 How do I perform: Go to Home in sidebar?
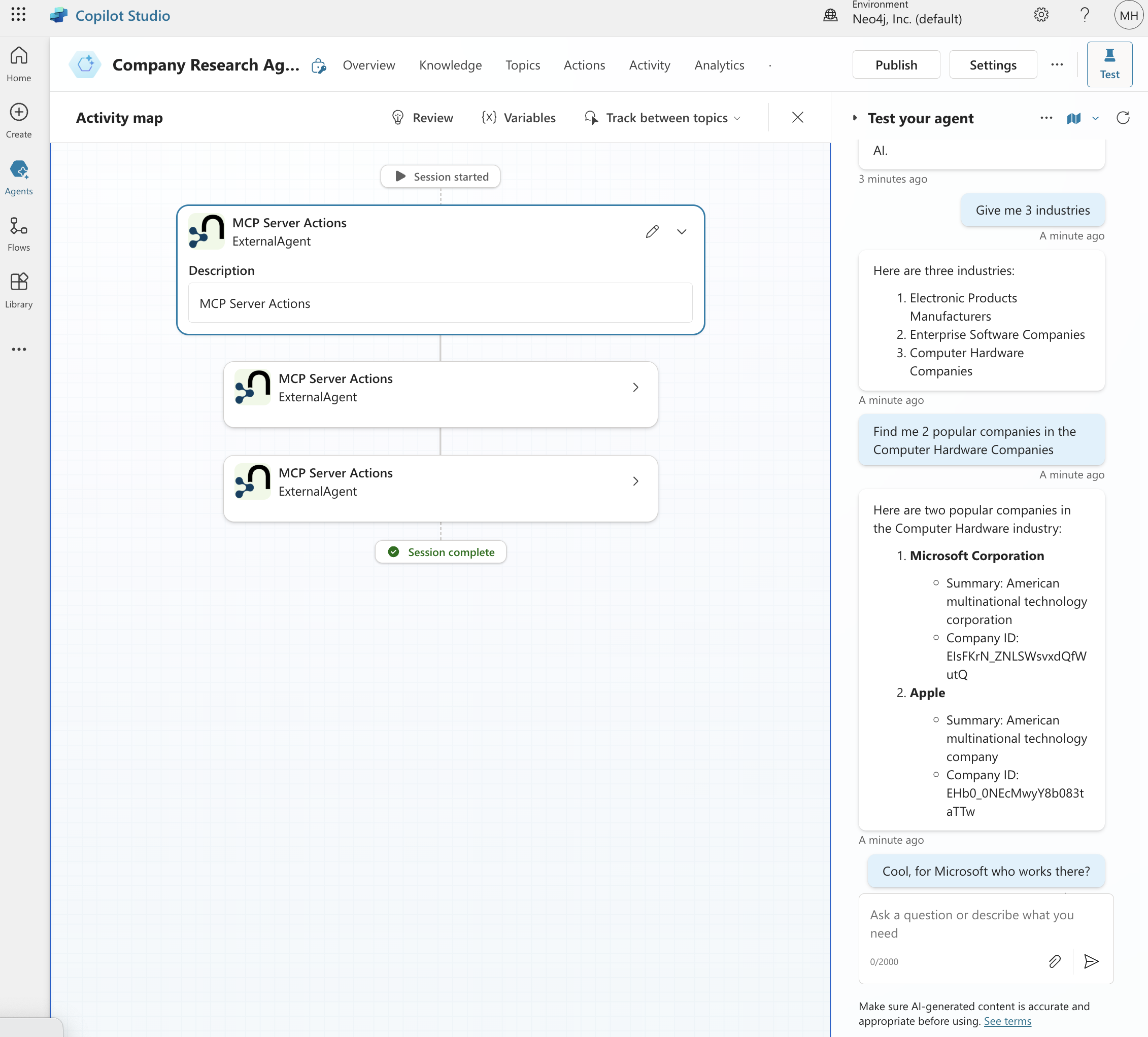click(19, 64)
